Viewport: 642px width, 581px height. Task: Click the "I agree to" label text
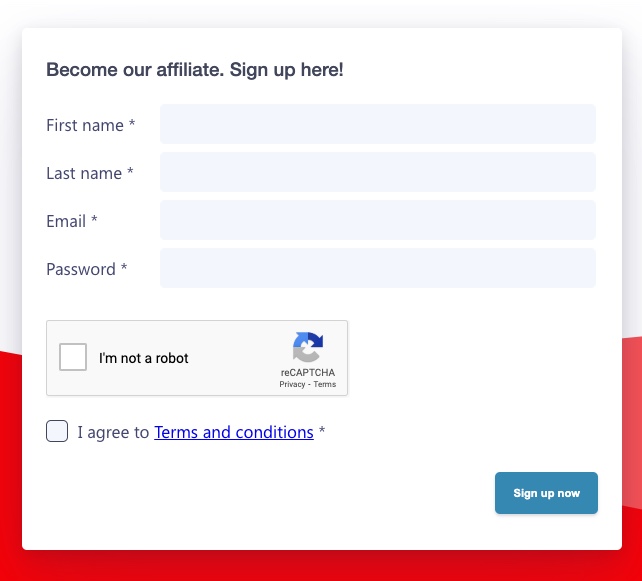click(x=113, y=432)
